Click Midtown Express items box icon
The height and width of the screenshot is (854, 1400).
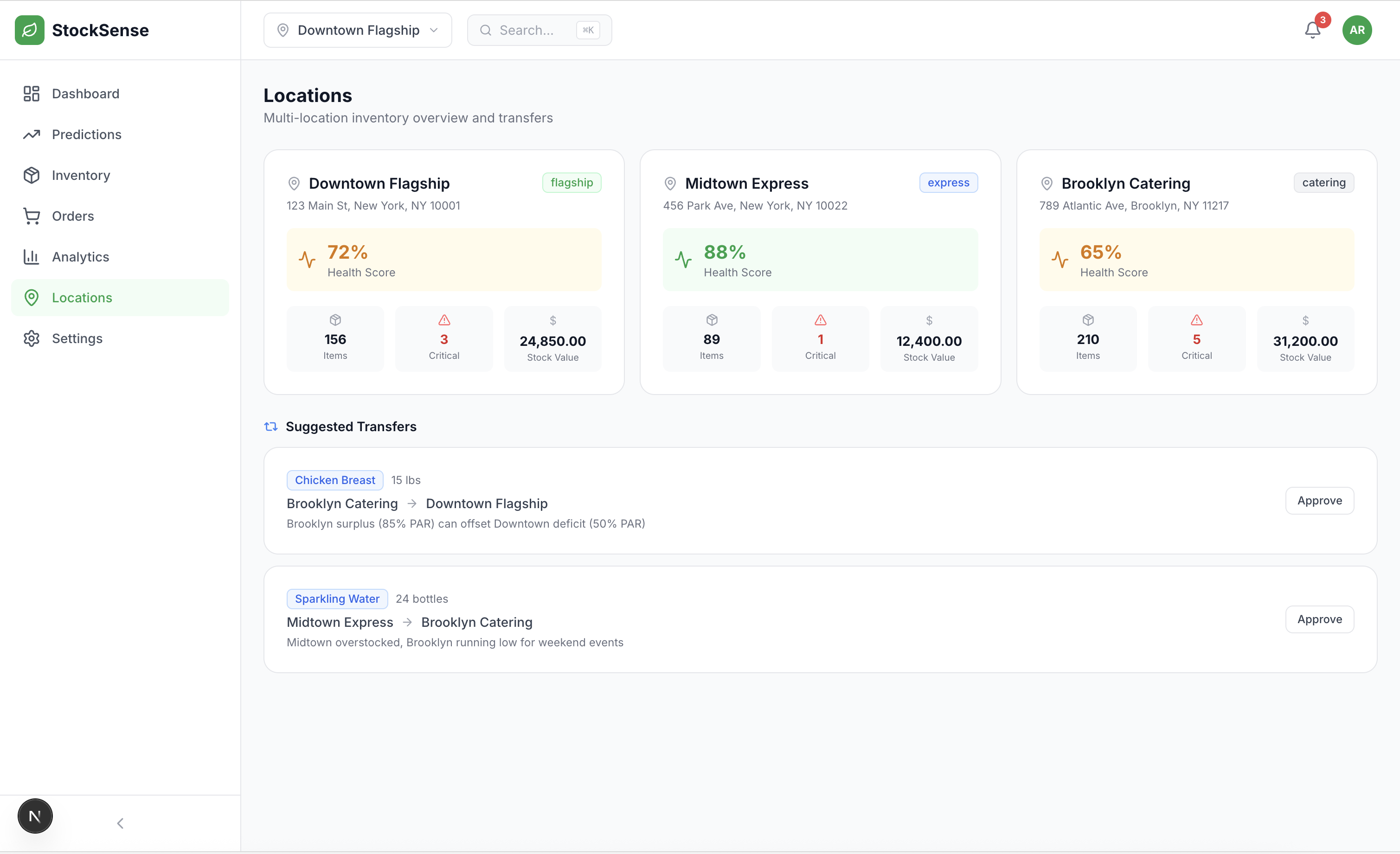coord(711,320)
